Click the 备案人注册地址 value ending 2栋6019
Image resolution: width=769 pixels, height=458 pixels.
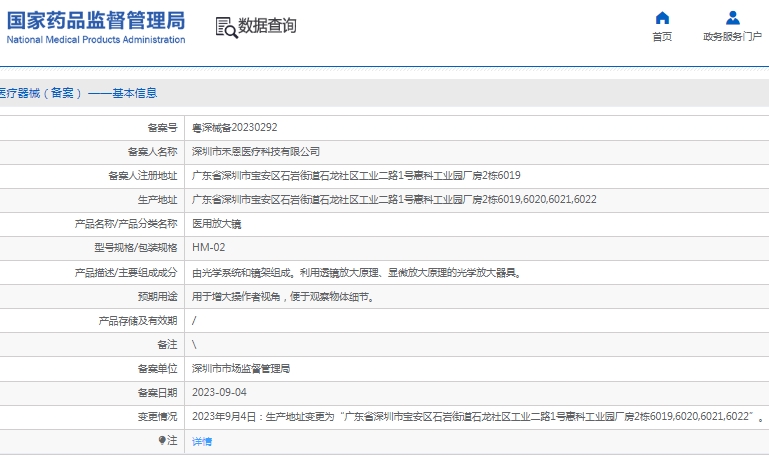pos(356,176)
